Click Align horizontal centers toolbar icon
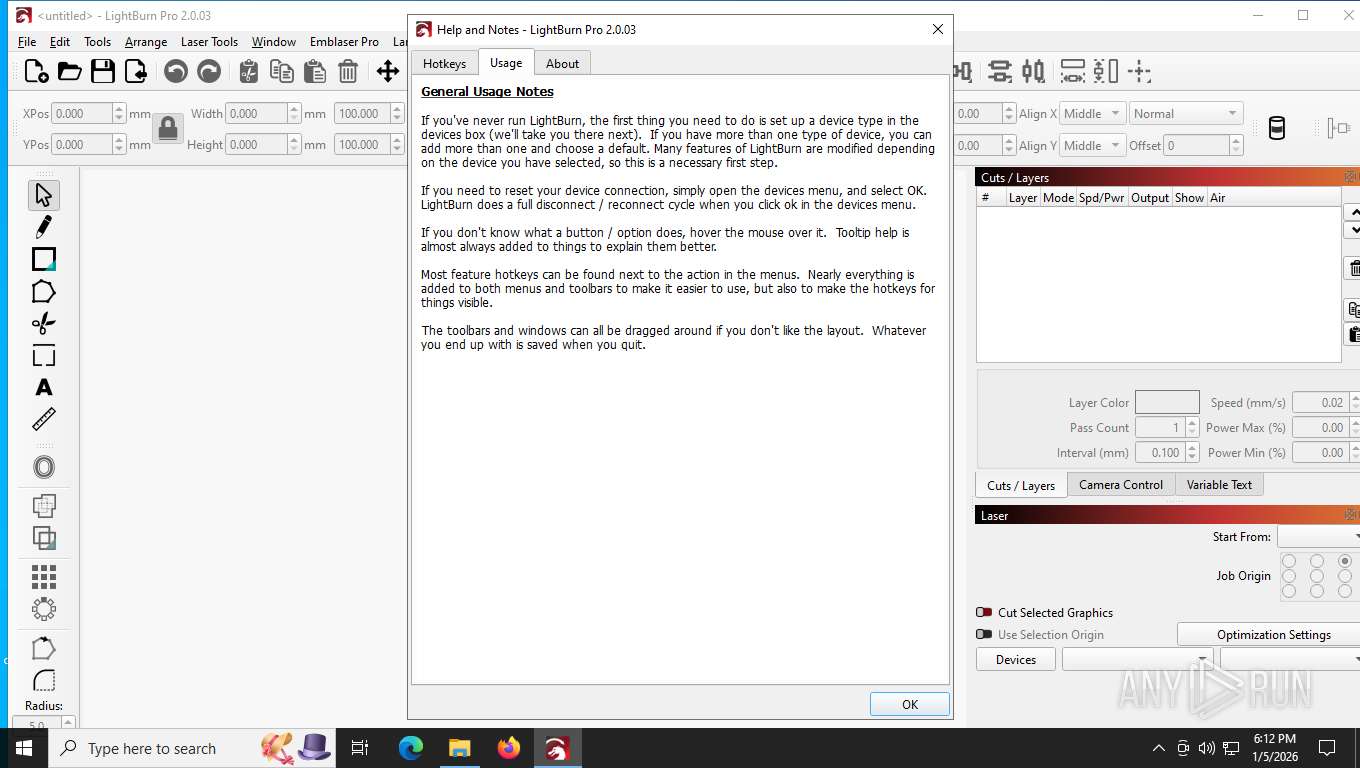This screenshot has width=1360, height=768. pyautogui.click(x=999, y=71)
